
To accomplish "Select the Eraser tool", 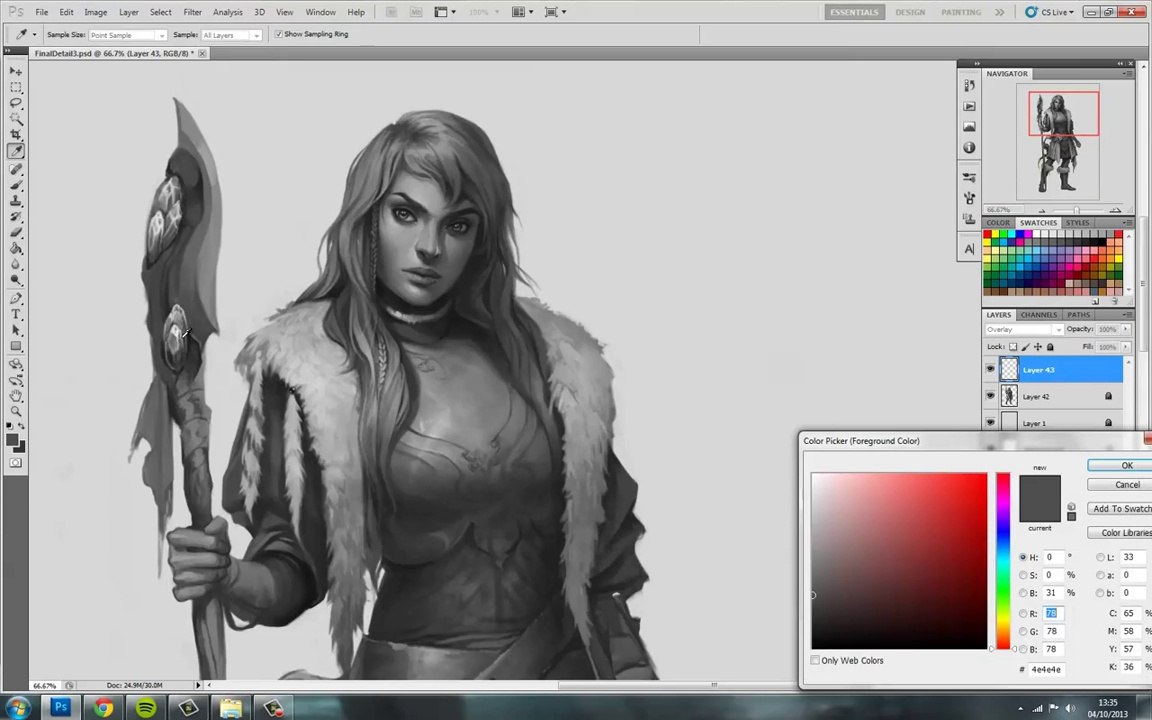I will click(15, 232).
